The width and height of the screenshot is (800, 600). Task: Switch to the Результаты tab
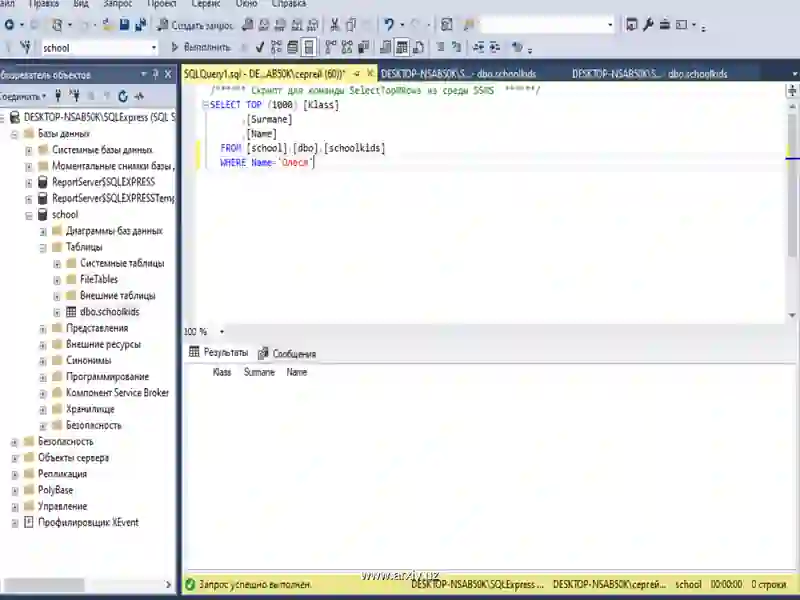[218, 352]
